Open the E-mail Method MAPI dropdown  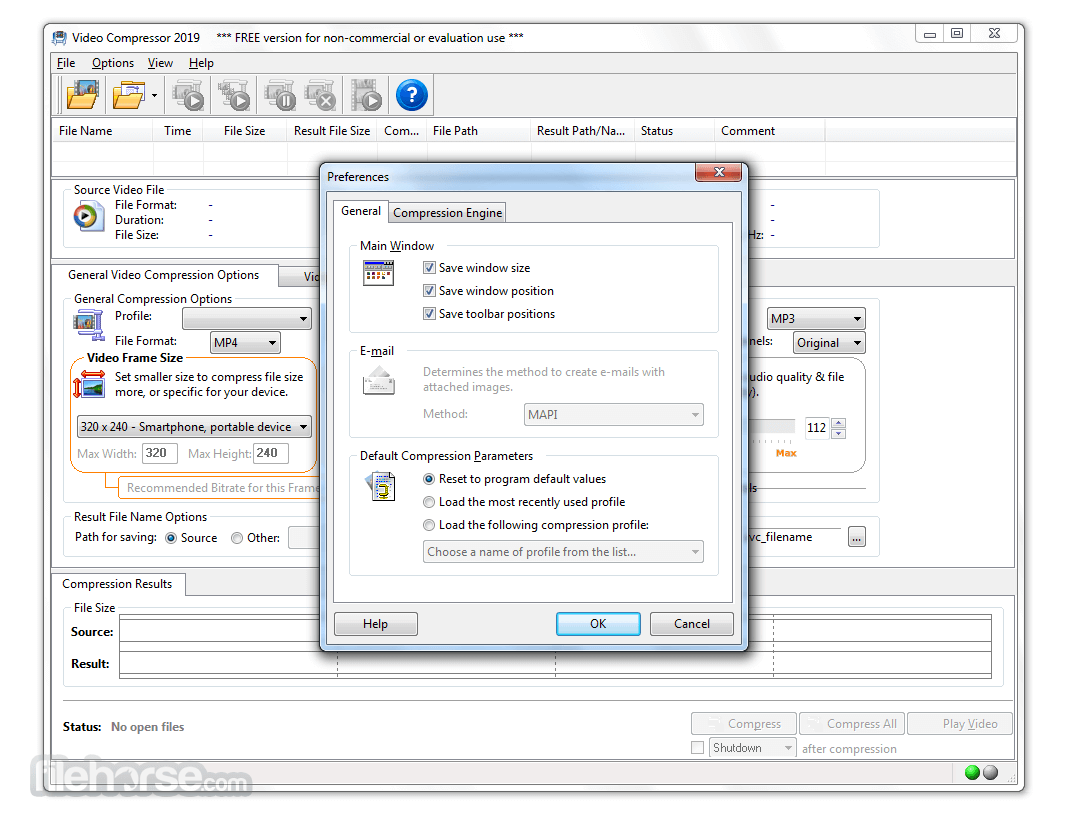(613, 414)
